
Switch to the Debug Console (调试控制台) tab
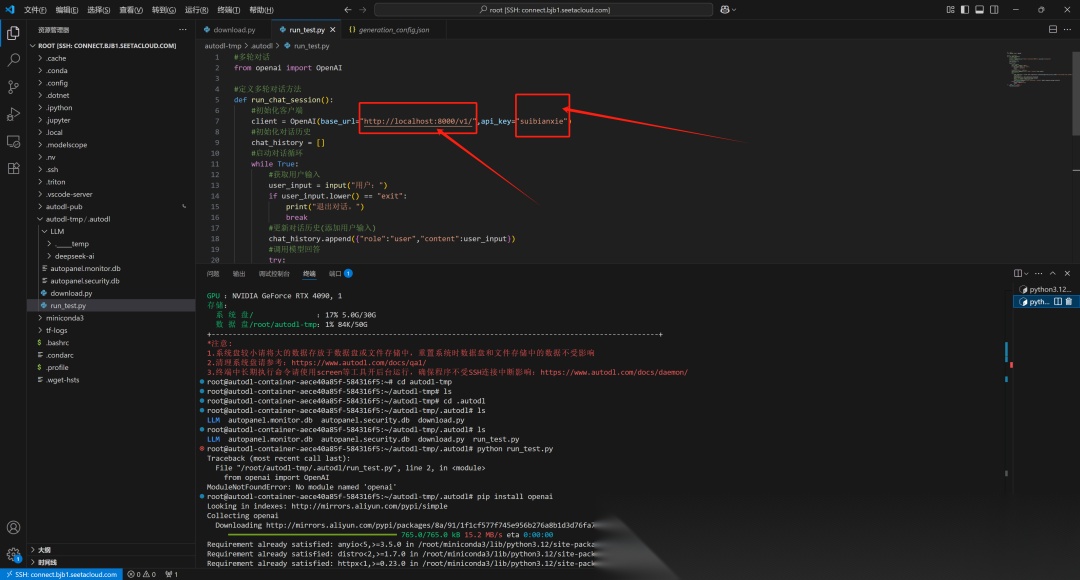pyautogui.click(x=274, y=273)
